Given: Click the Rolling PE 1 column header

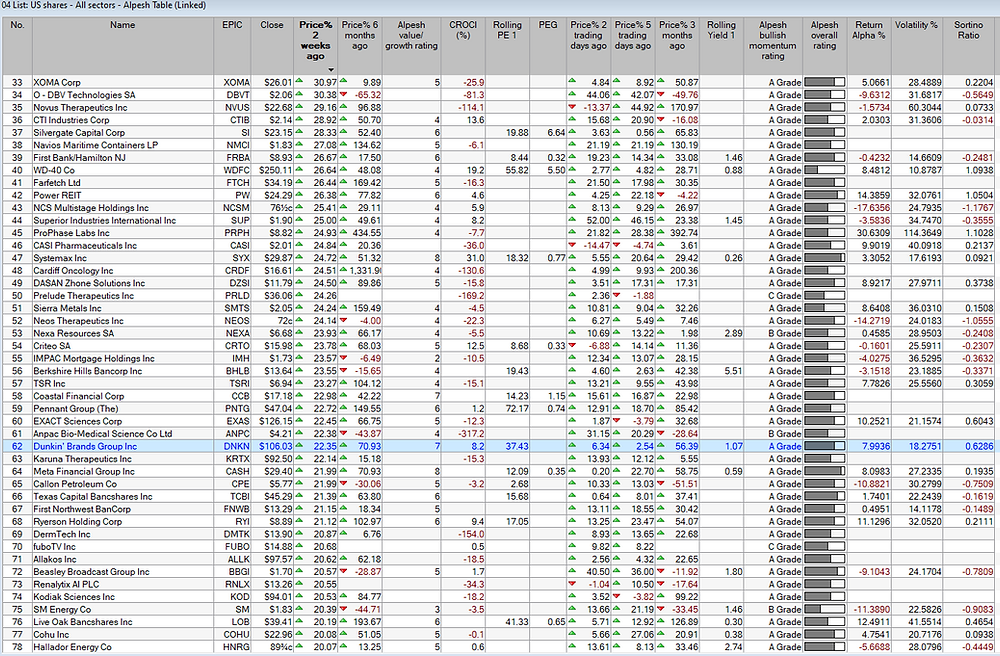Looking at the screenshot, I should pos(507,46).
